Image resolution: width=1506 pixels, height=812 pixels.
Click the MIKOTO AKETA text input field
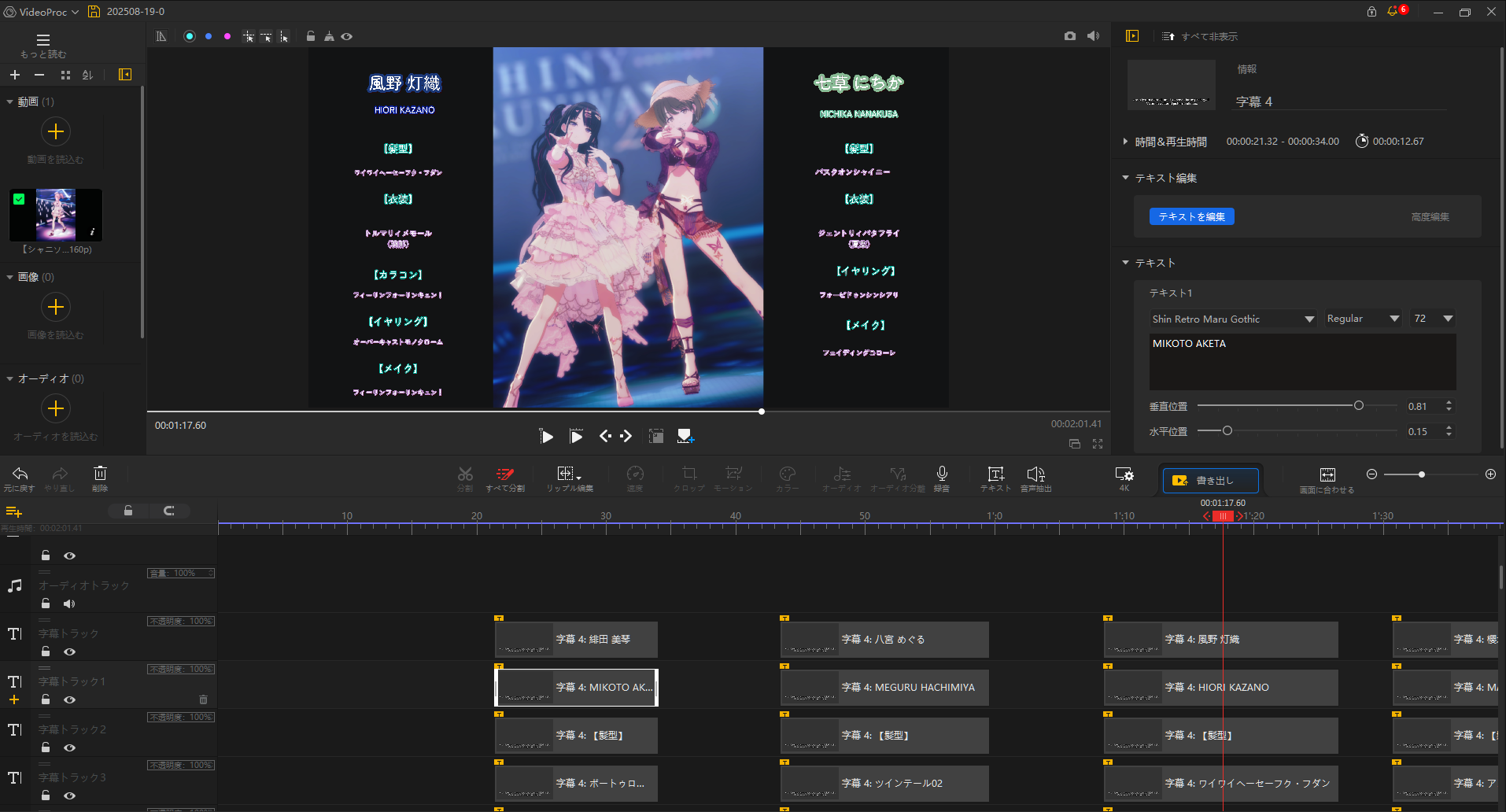pyautogui.click(x=1302, y=362)
